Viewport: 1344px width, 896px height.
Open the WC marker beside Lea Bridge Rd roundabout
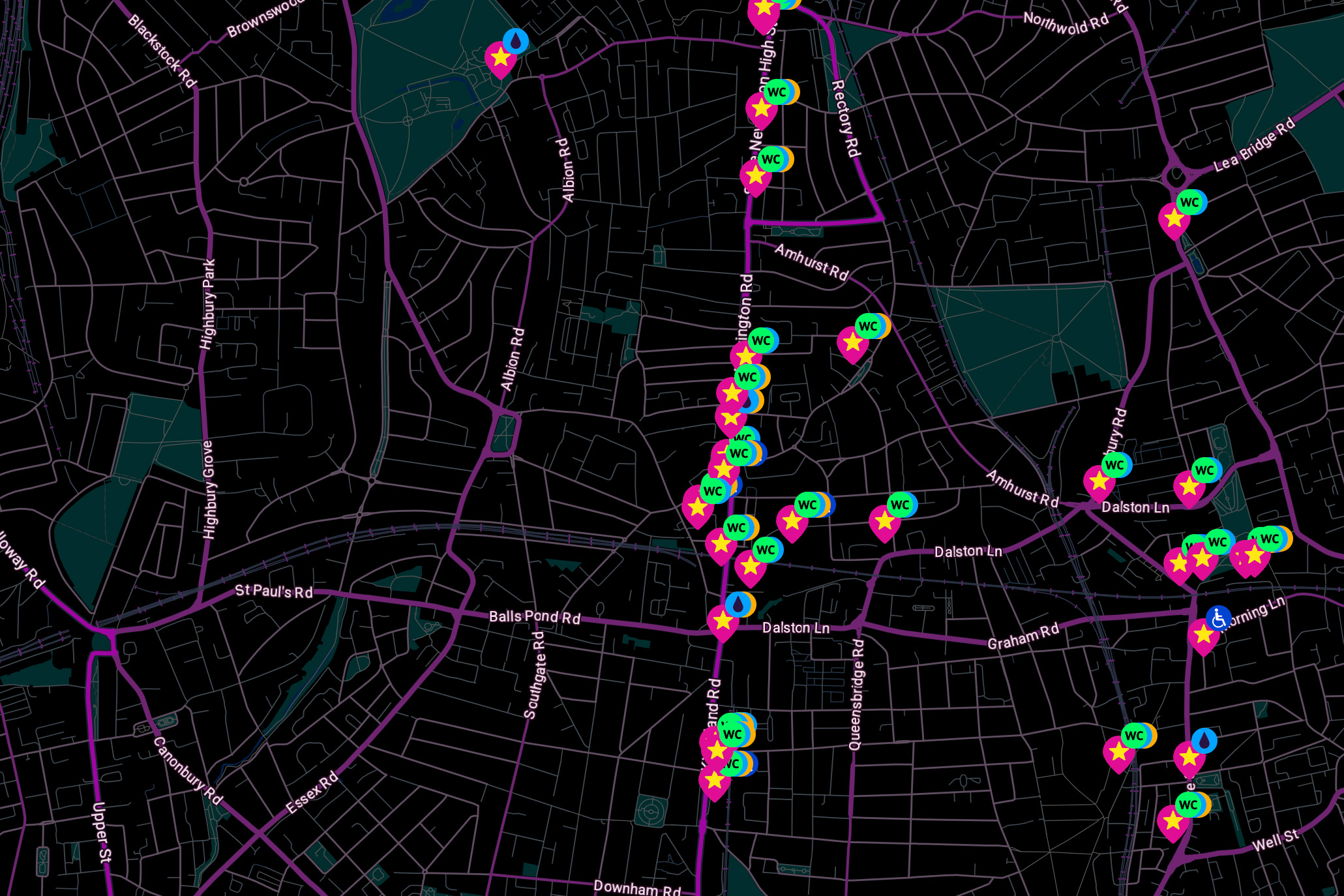coord(1174,219)
